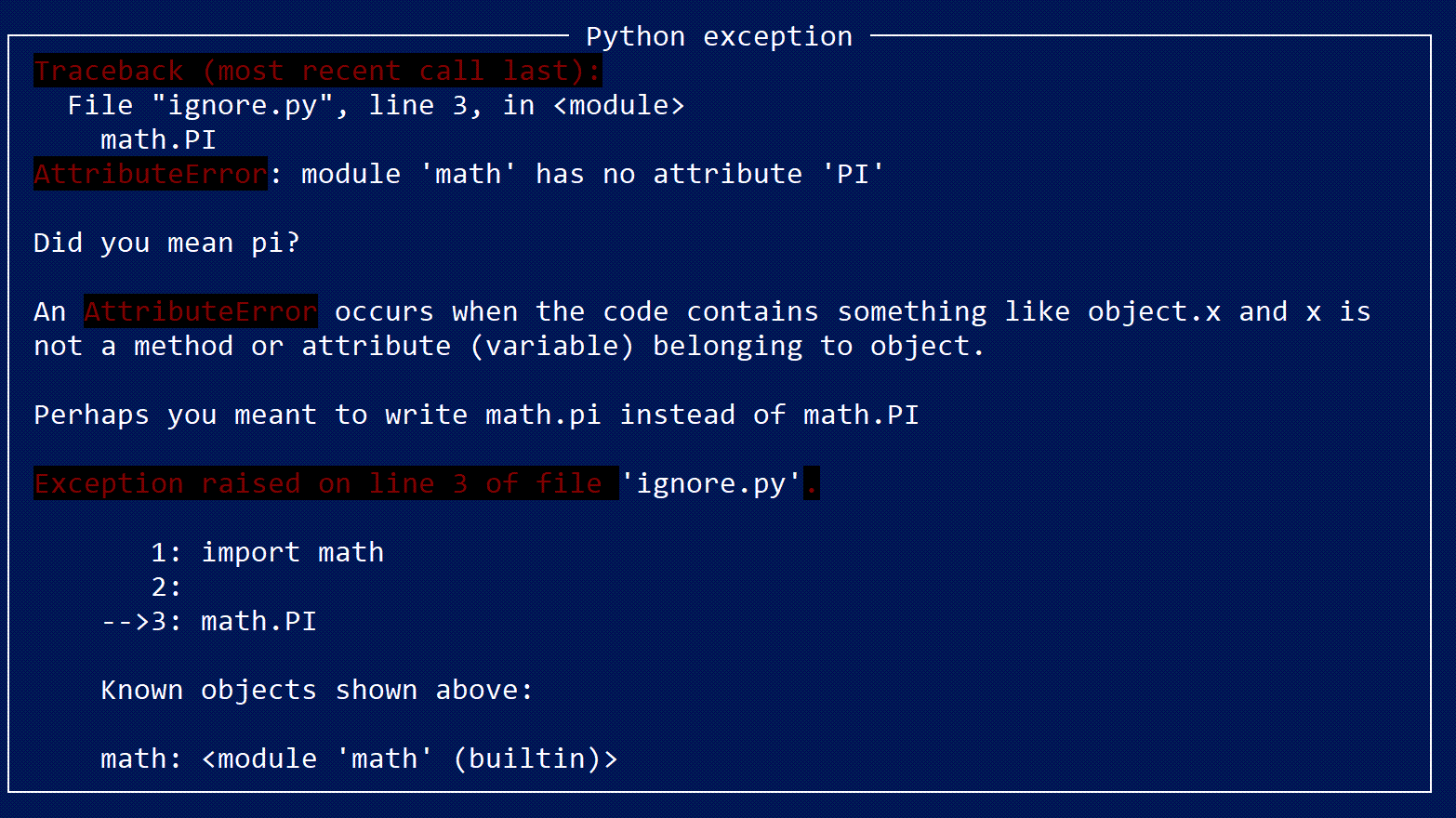Click the 'Traceback (most recent call last):' header
Screen dimensions: 1456x818
(x=318, y=71)
